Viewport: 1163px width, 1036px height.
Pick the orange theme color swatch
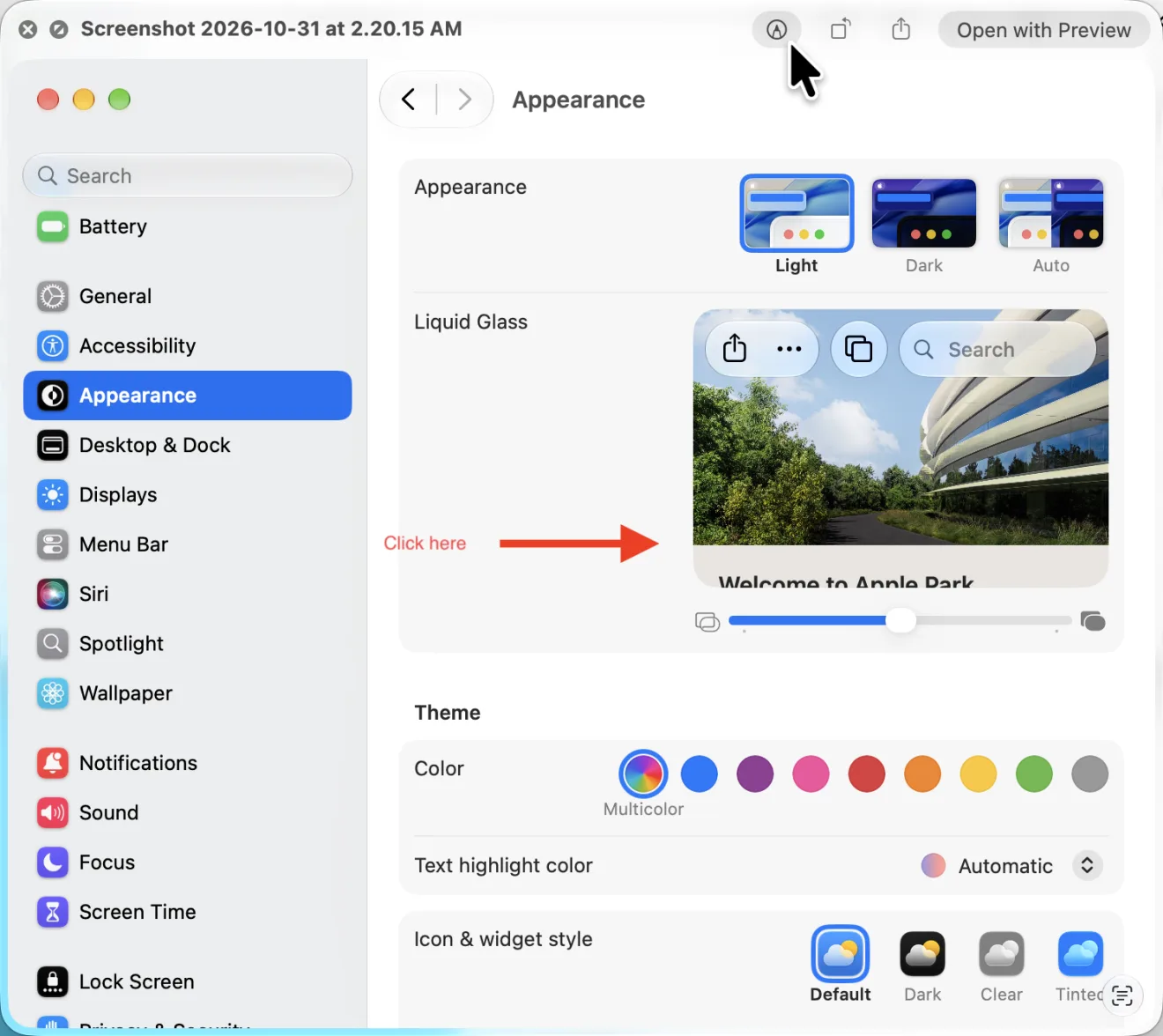coord(922,774)
